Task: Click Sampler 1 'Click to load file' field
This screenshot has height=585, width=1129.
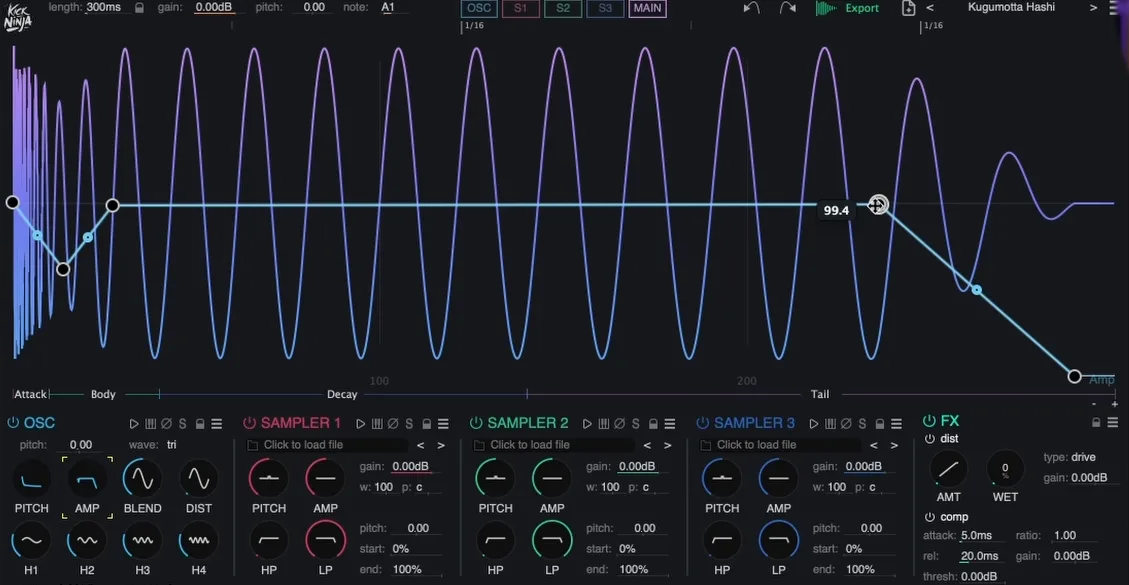Action: (327, 445)
